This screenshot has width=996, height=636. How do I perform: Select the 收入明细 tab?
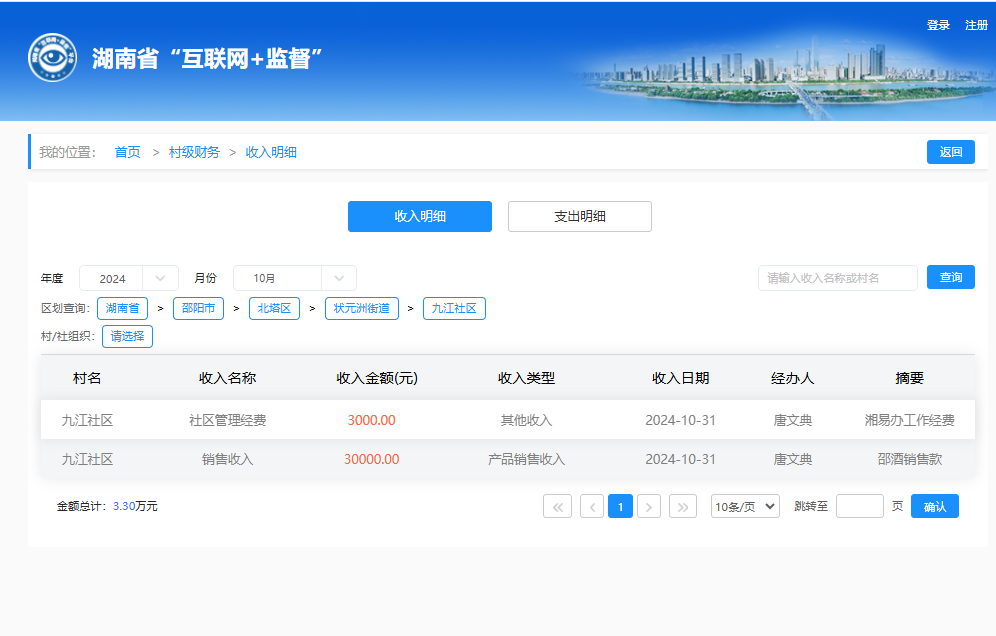click(x=419, y=217)
